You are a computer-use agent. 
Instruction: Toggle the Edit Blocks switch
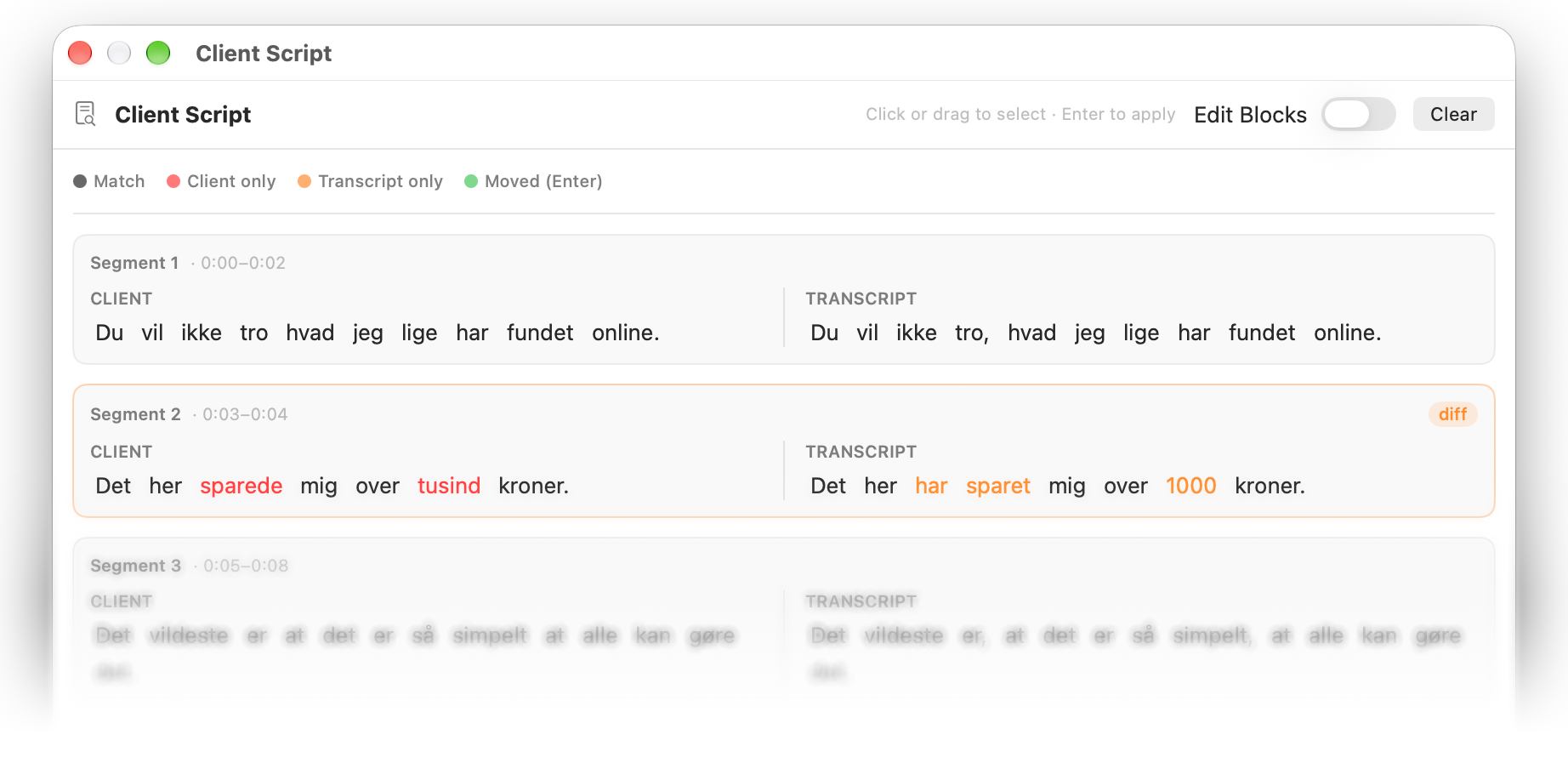click(1358, 114)
